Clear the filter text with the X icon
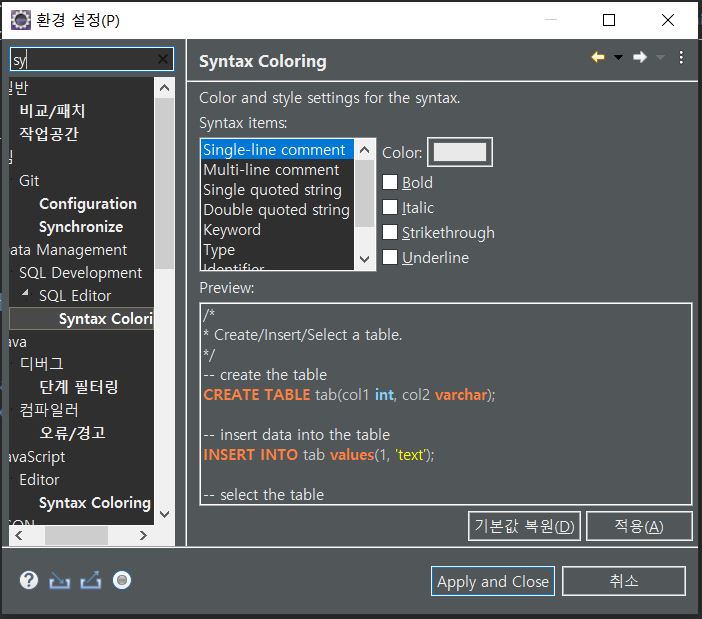The width and height of the screenshot is (702, 619). [163, 59]
